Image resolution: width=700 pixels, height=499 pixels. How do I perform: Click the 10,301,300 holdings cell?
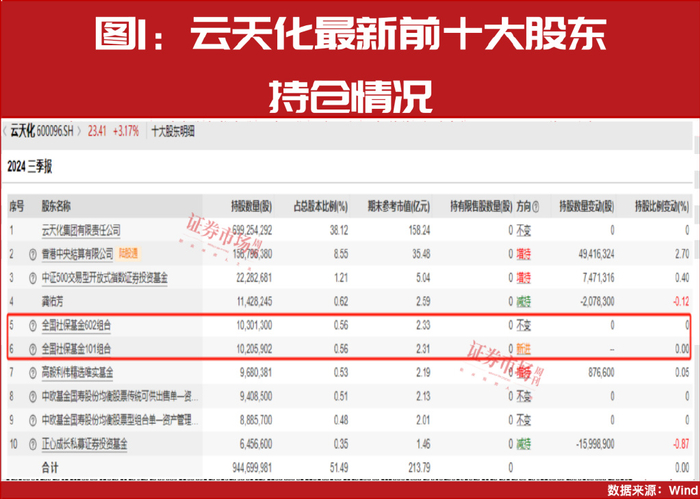tap(254, 326)
